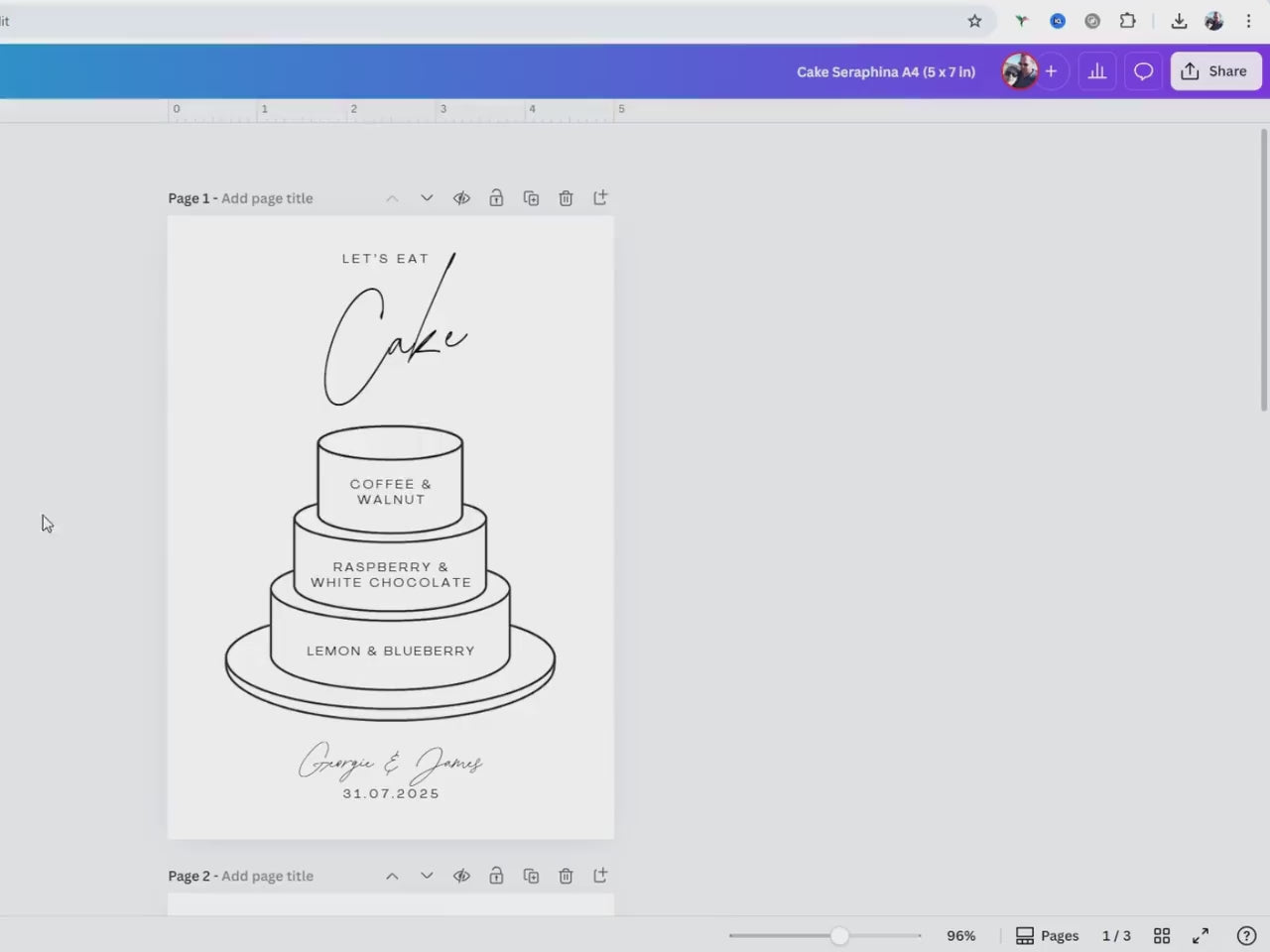Select the LEMON & BLUEBERRY text
The height and width of the screenshot is (952, 1270).
[391, 652]
